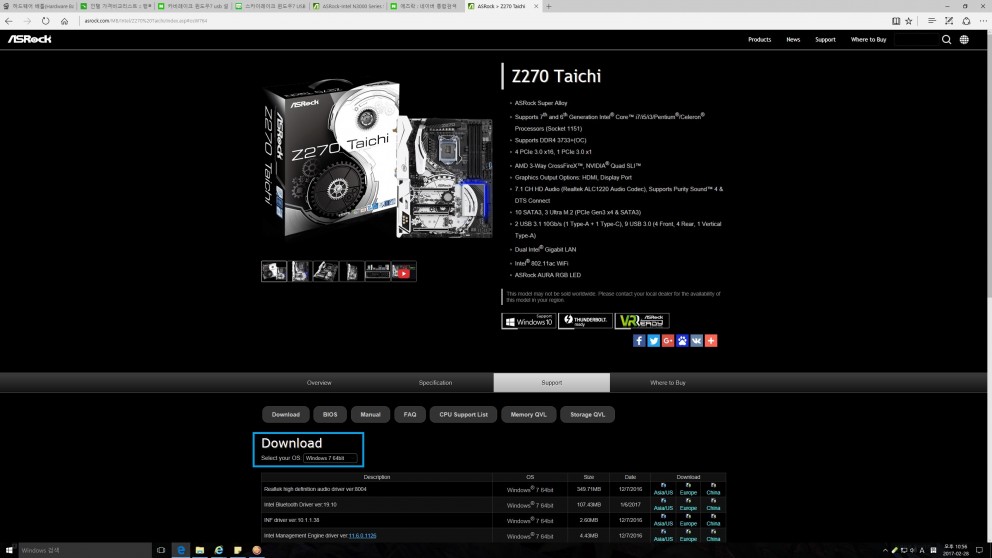Click the FAQ button
The width and height of the screenshot is (992, 558).
point(410,414)
